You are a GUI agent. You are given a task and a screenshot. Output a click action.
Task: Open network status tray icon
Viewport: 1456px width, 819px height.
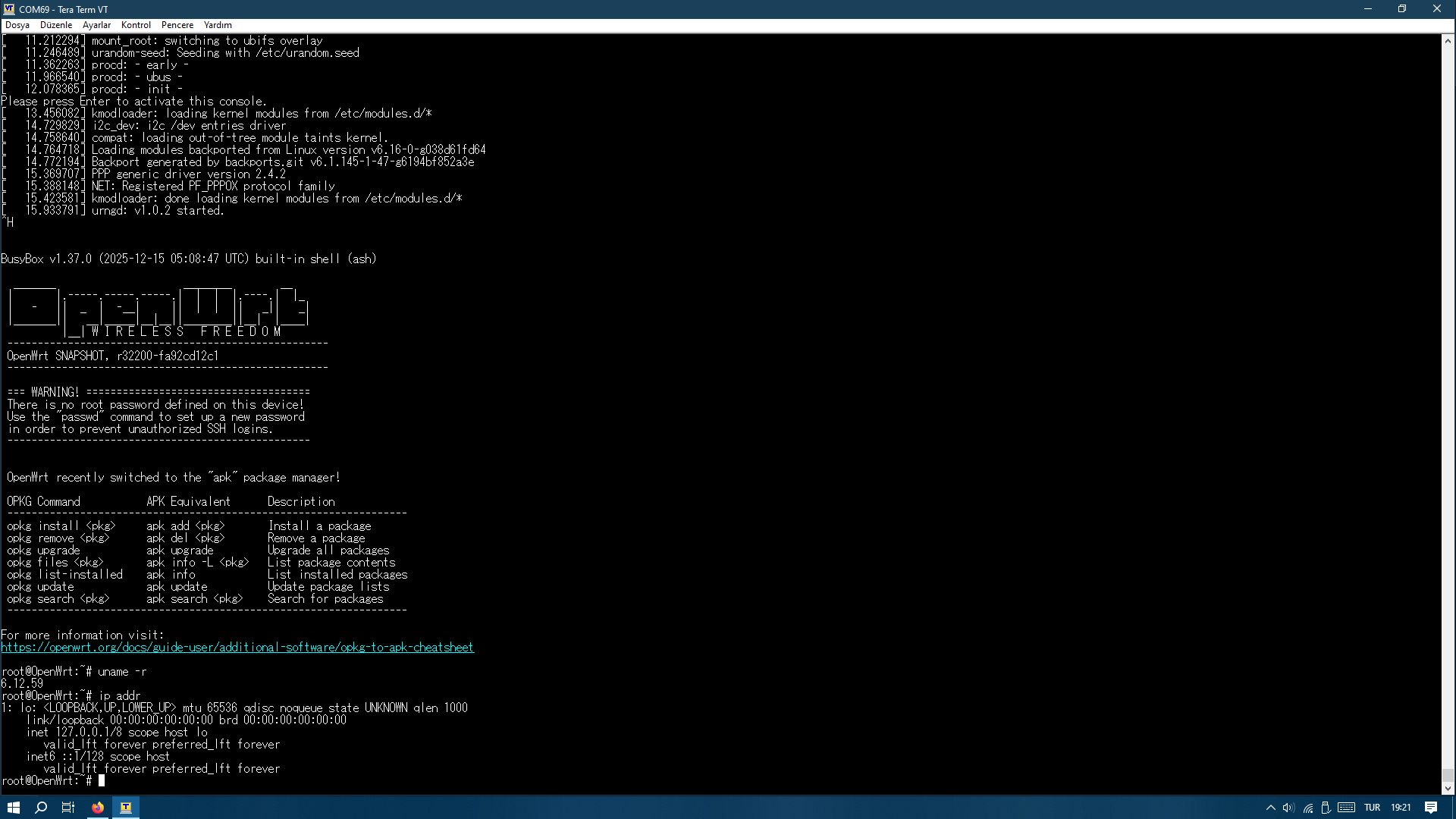point(1308,808)
